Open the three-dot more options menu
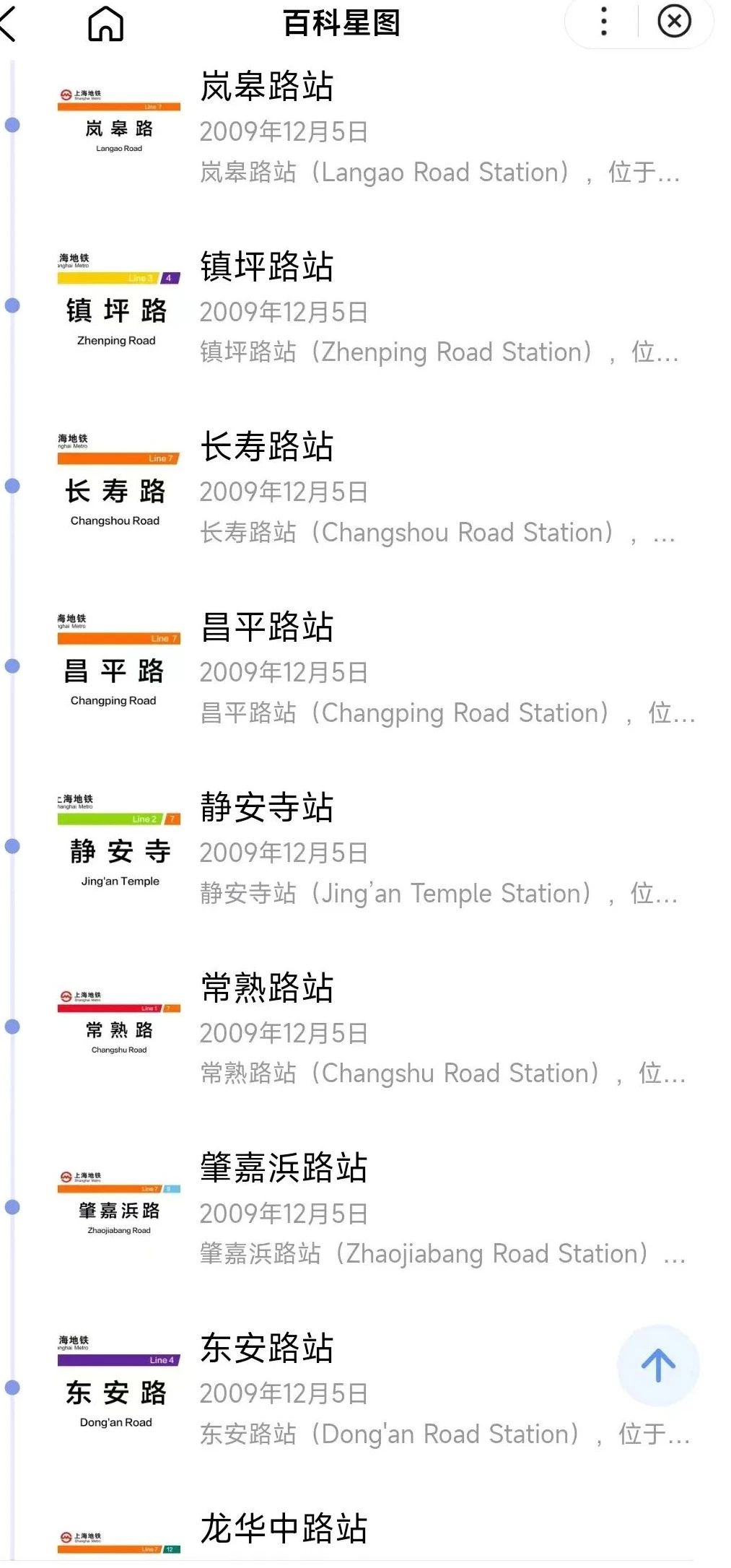The image size is (731, 1568). 604,22
